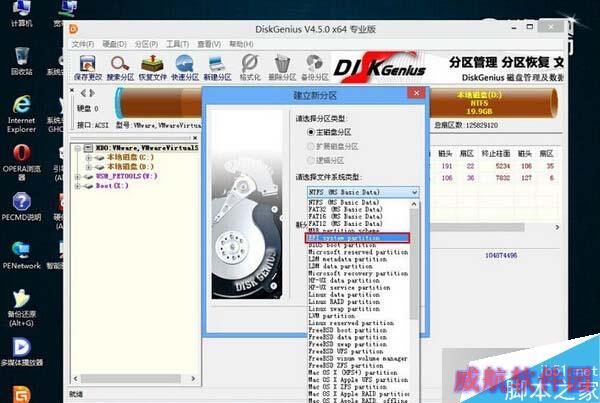The image size is (600, 403).
Task: Open the 回收站 recycle bin desktop icon
Action: point(21,61)
